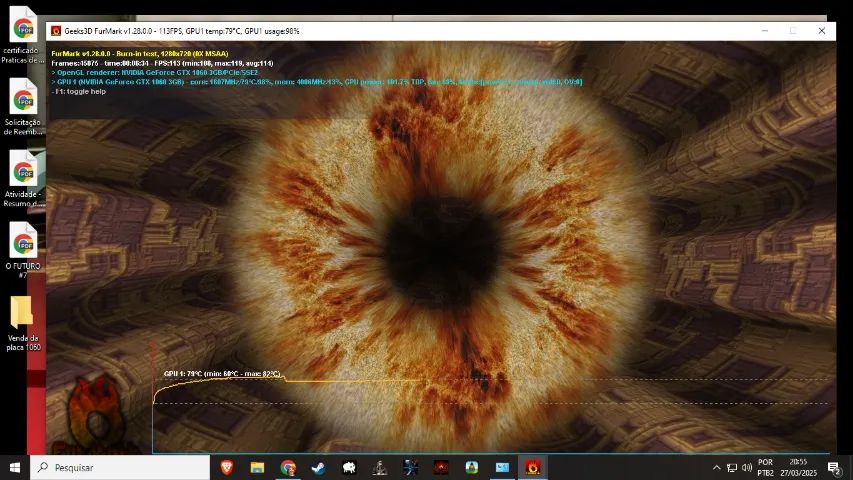This screenshot has width=853, height=480.
Task: Click the FurMark icon in the title bar
Action: click(x=56, y=31)
